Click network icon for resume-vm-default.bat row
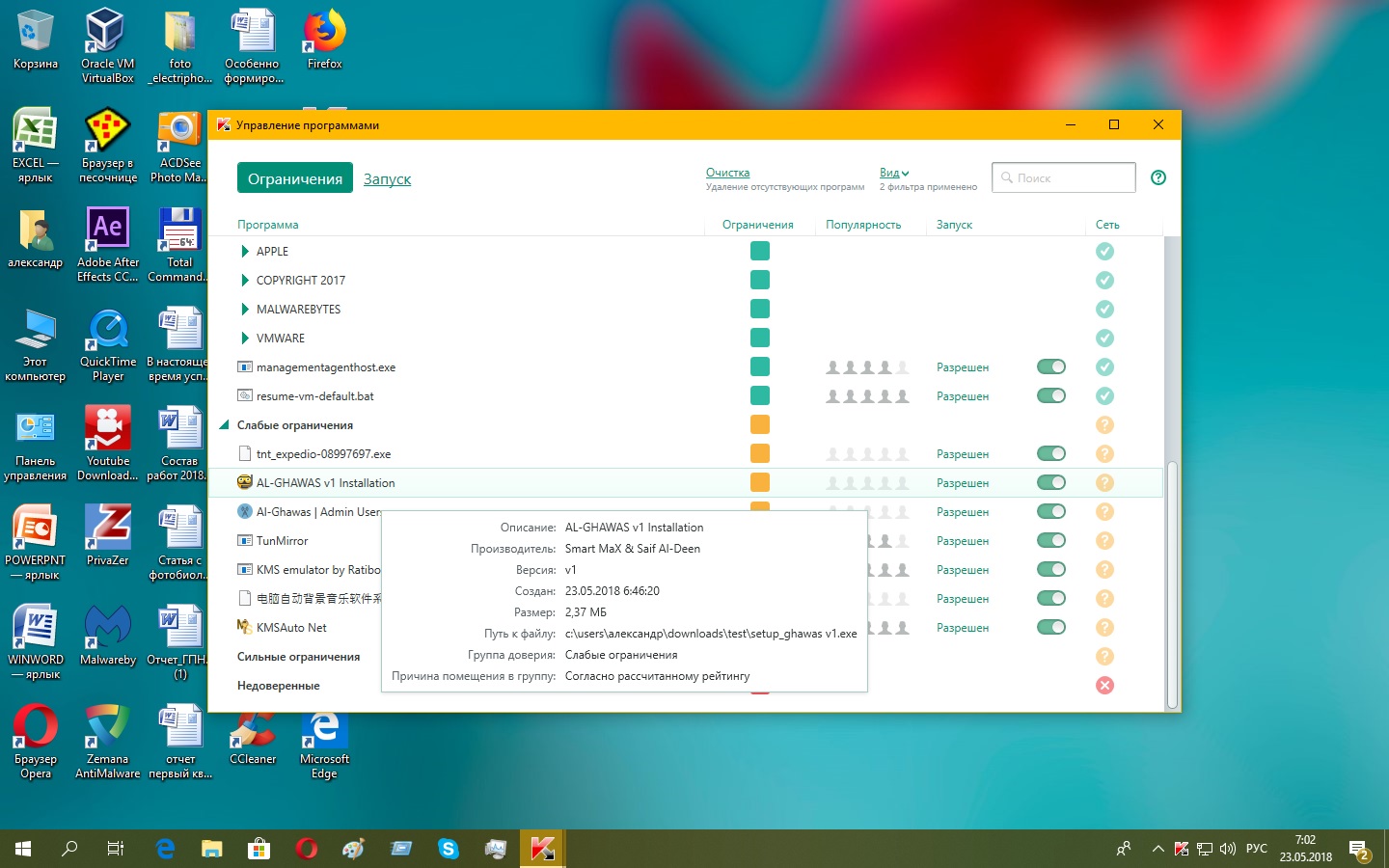1389x868 pixels. 1105,395
